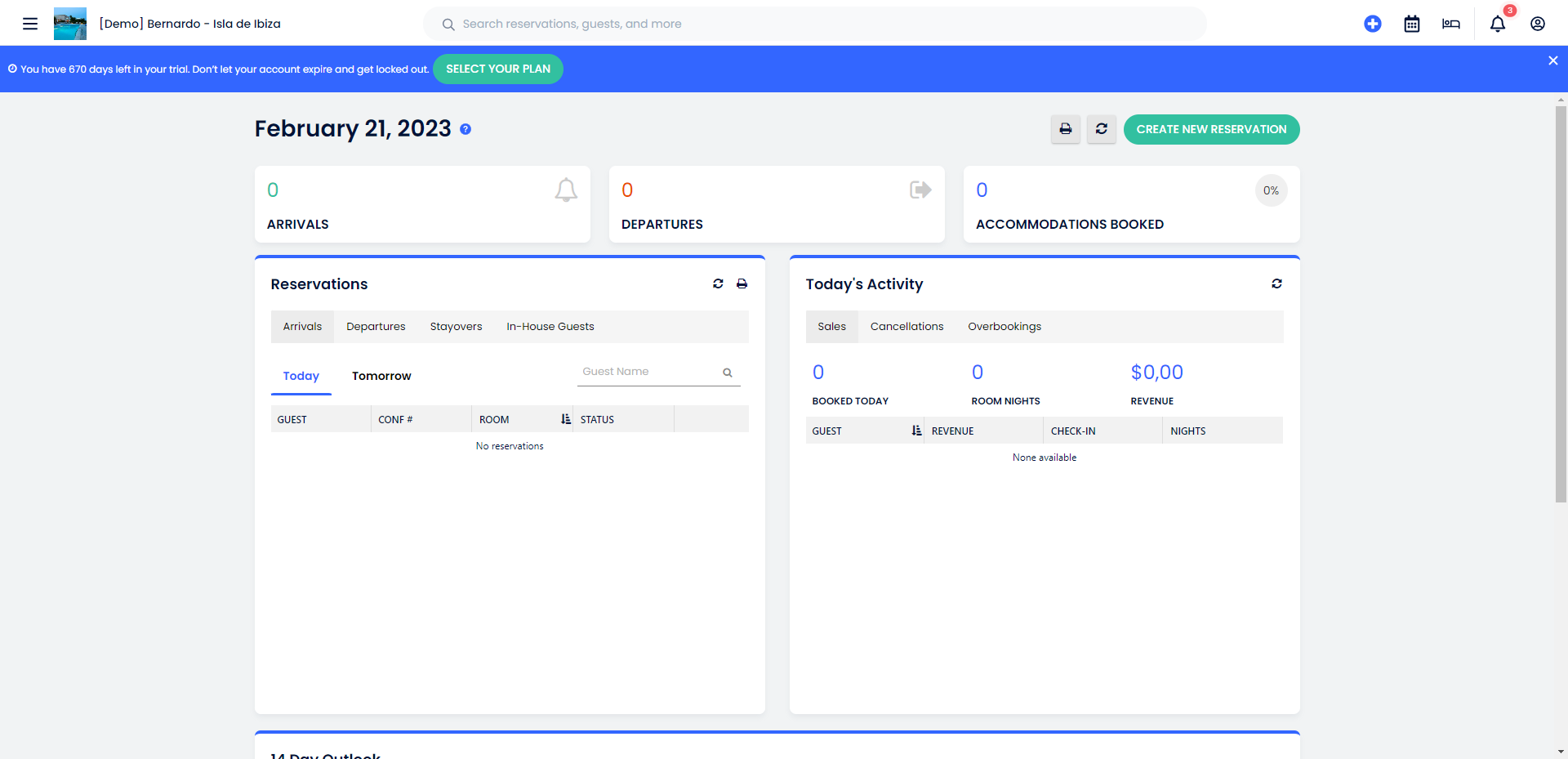
Task: Open the calendar icon in top bar
Action: [x=1412, y=24]
